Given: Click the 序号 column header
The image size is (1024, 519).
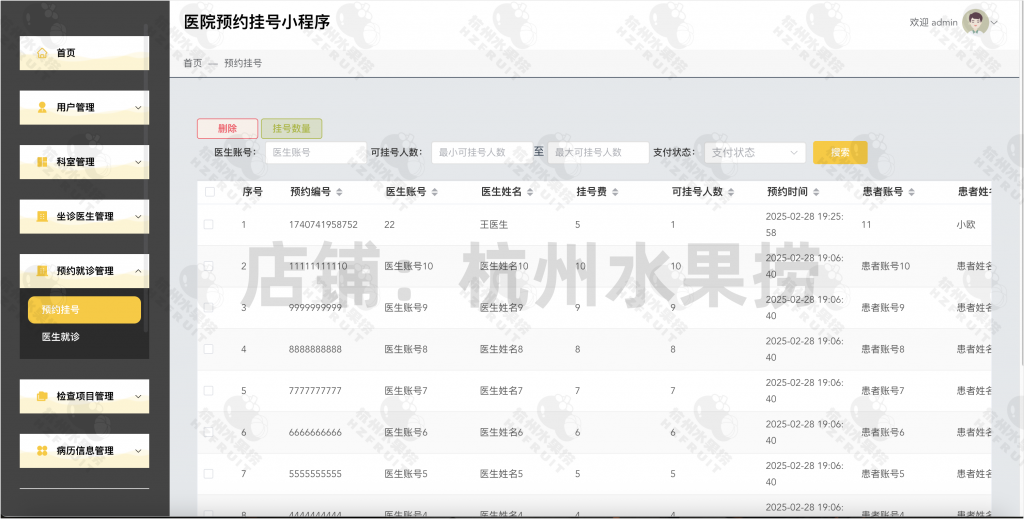Looking at the screenshot, I should pyautogui.click(x=252, y=192).
